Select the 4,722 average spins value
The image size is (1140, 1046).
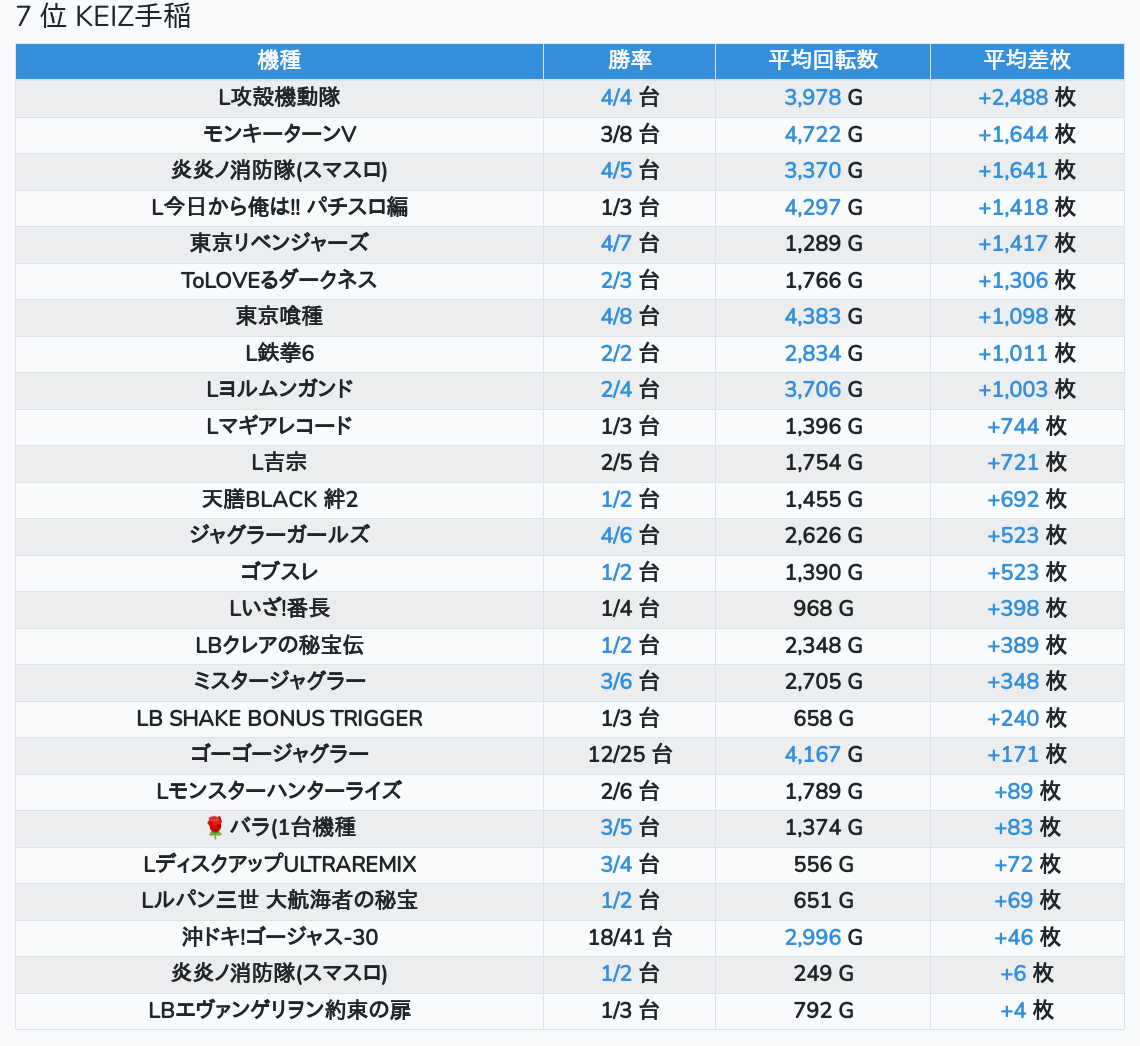[x=812, y=134]
